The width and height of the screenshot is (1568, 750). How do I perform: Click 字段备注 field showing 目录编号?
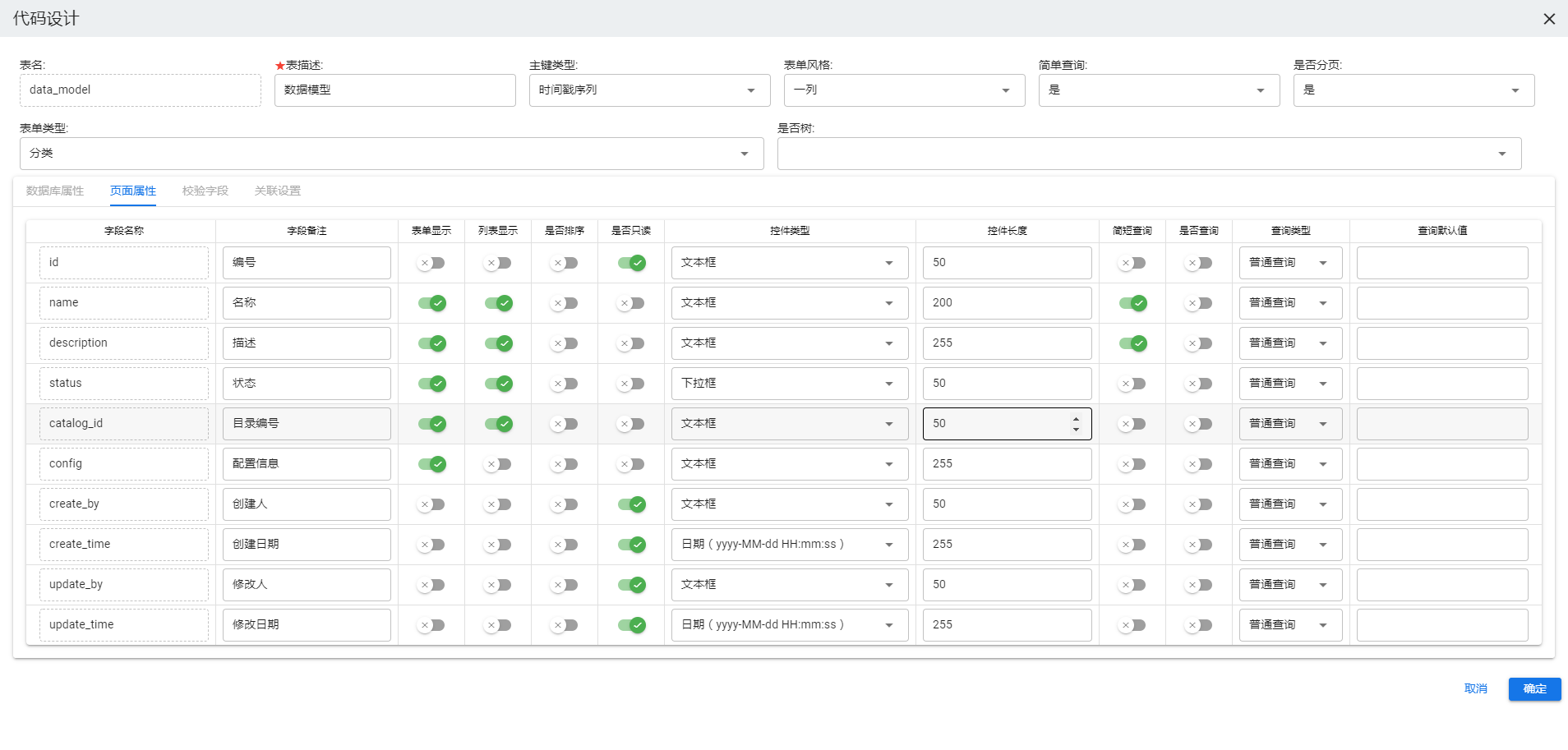[x=307, y=424]
